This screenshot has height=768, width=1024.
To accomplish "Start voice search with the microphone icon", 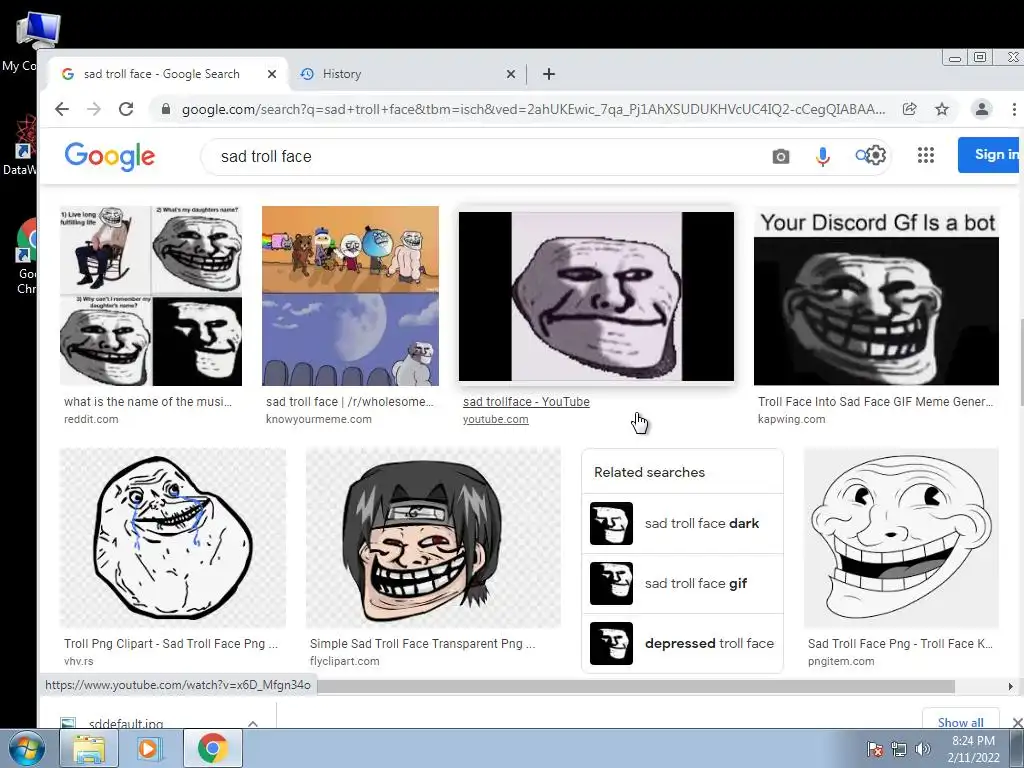I will click(x=823, y=157).
